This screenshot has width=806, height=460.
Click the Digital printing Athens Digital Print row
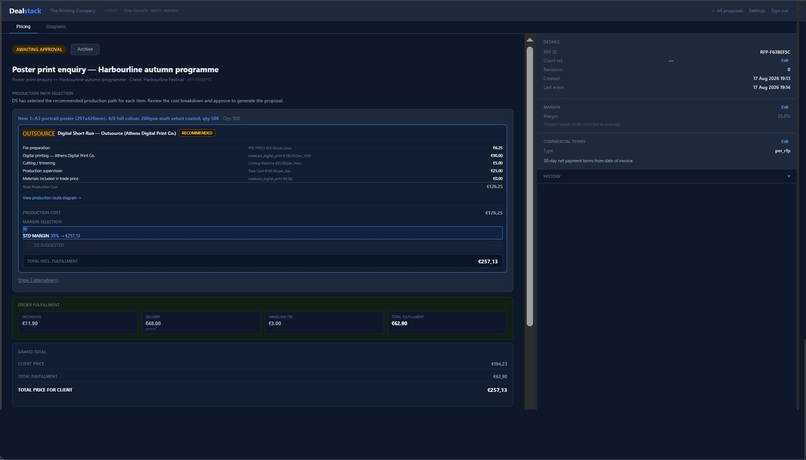(x=263, y=156)
